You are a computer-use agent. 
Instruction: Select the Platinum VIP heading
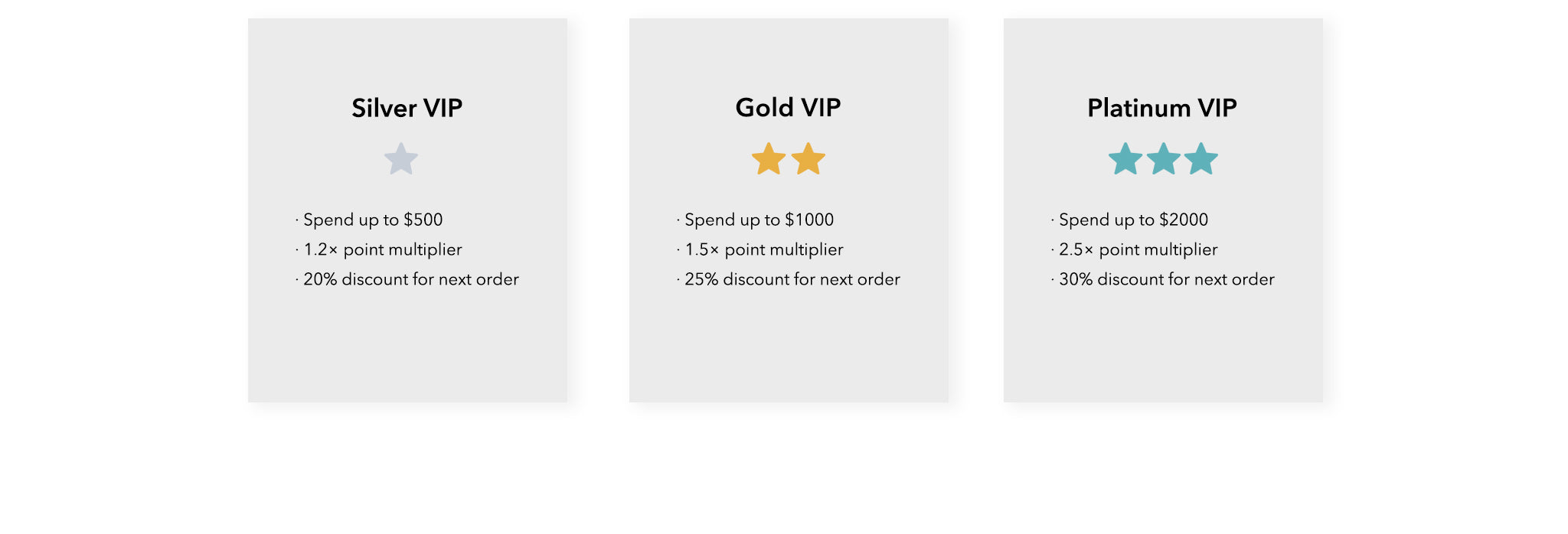click(x=1162, y=108)
